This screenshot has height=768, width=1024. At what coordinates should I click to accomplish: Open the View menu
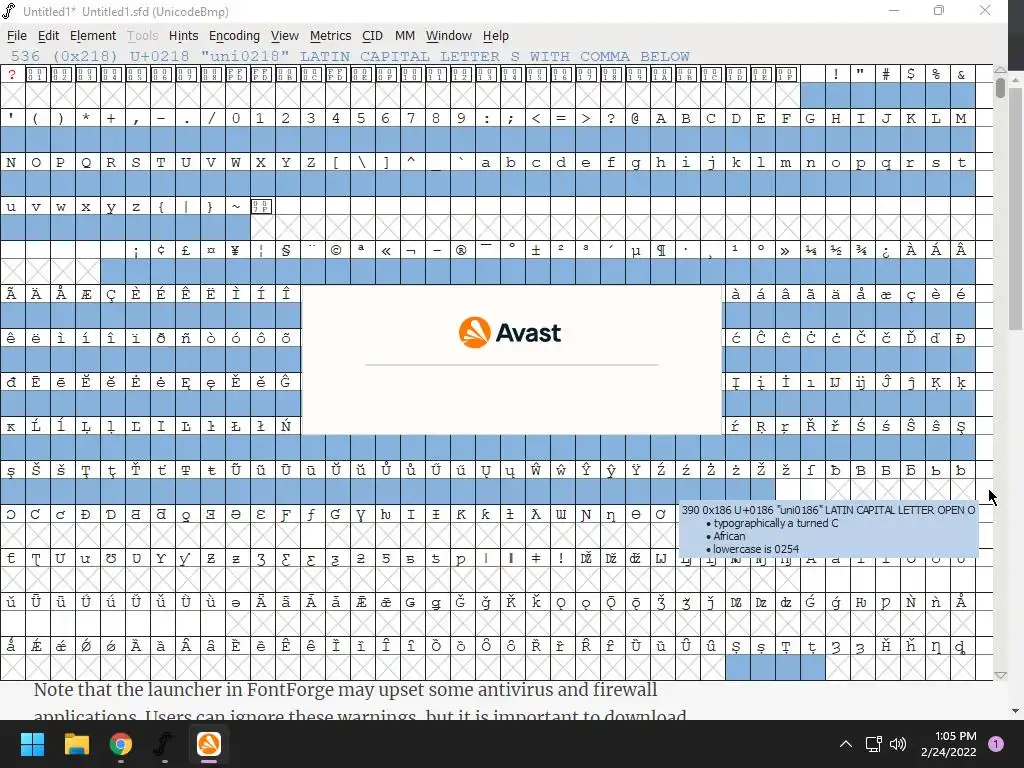(285, 36)
